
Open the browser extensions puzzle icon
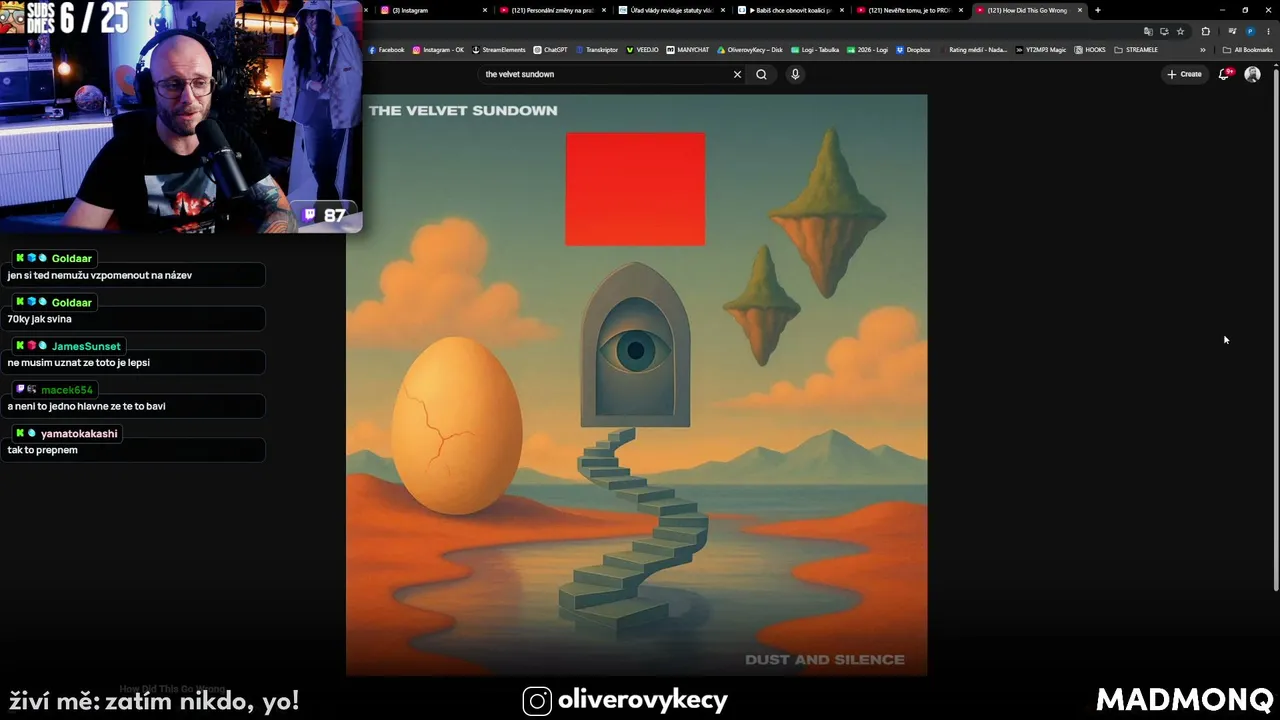[1205, 31]
